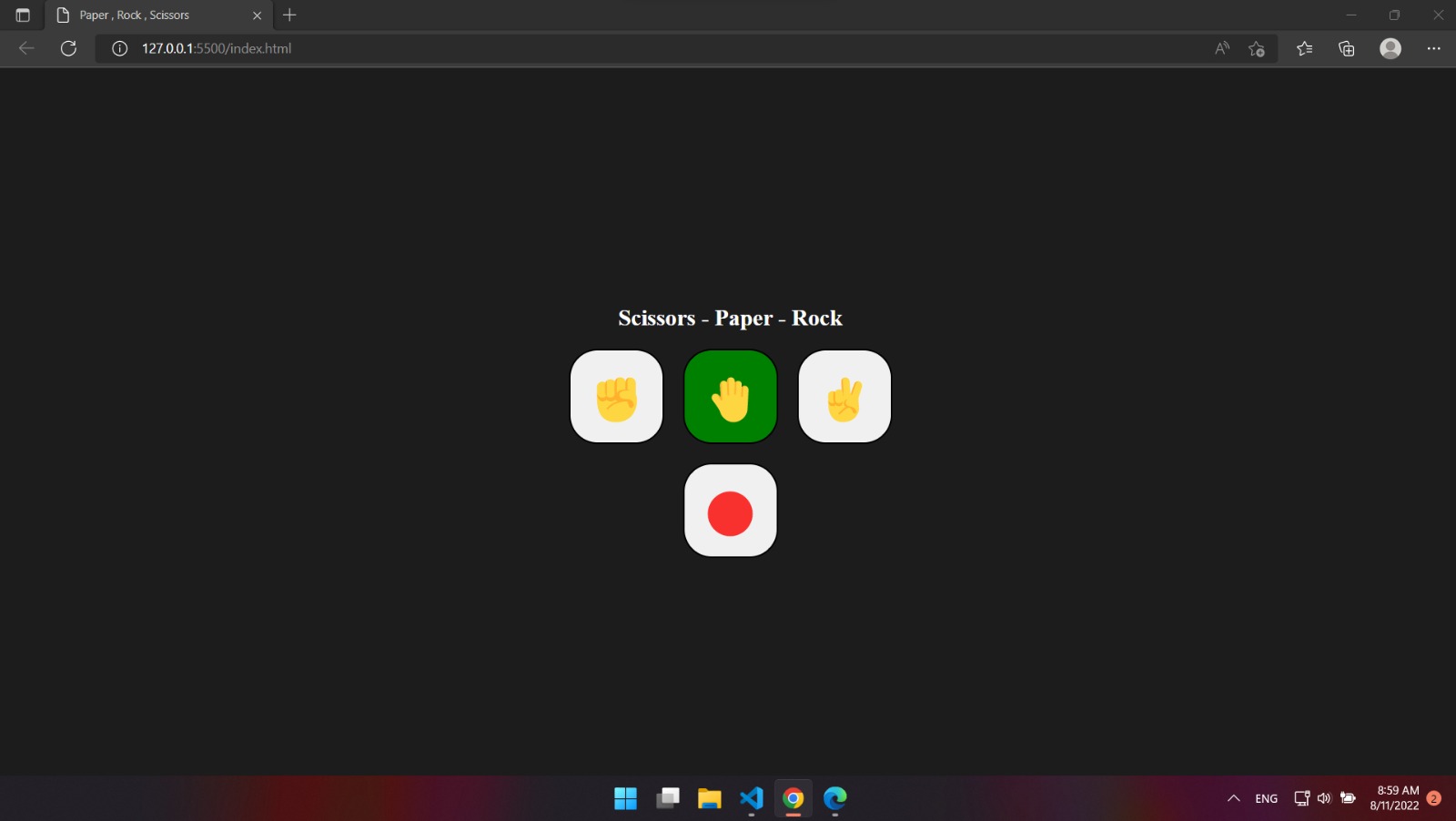Add this page to favorites star icon
1456x821 pixels.
pos(1257,48)
